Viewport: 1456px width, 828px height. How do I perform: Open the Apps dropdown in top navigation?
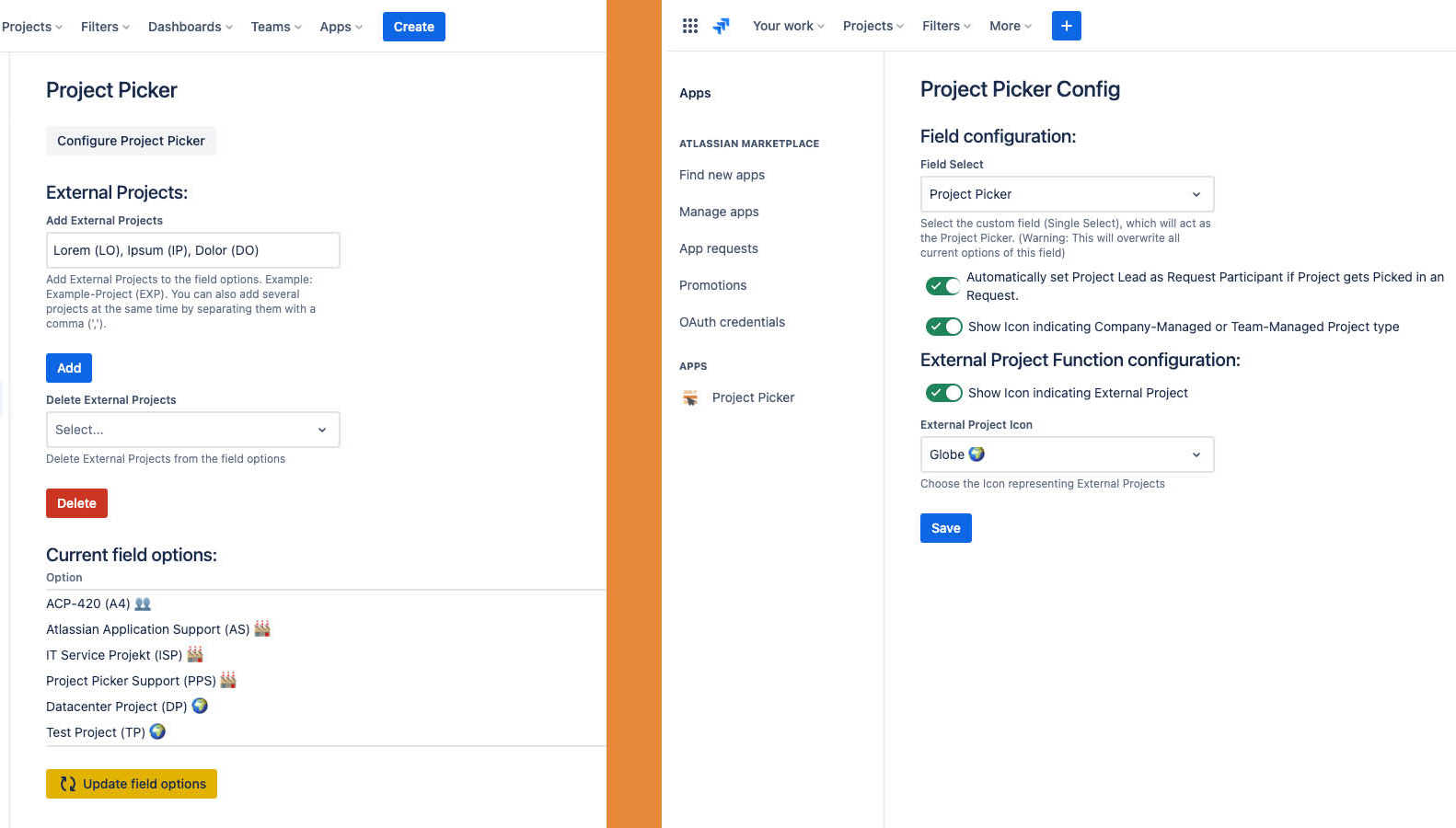341,27
